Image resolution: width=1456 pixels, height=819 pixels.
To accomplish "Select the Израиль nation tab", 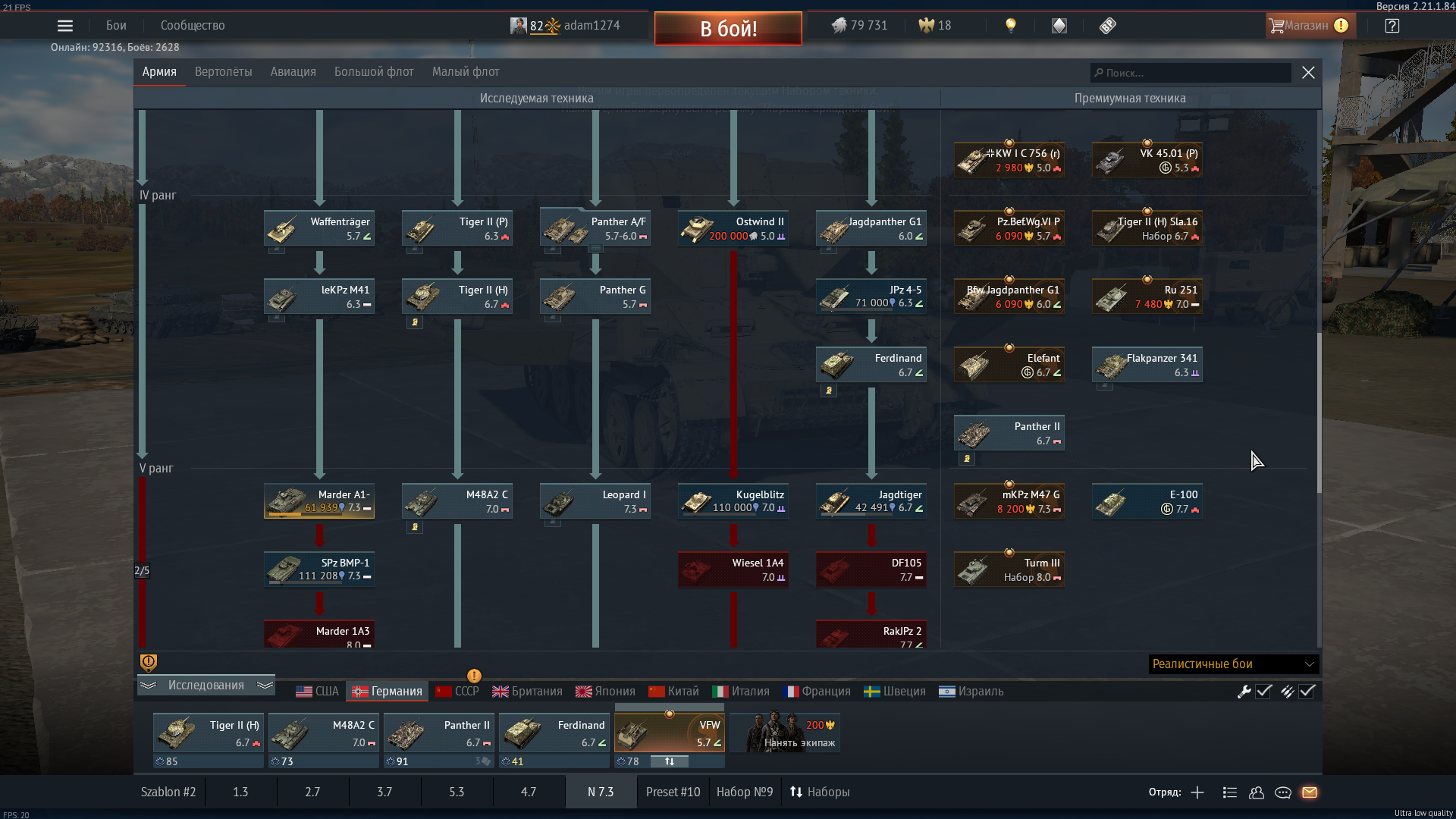I will click(x=971, y=691).
